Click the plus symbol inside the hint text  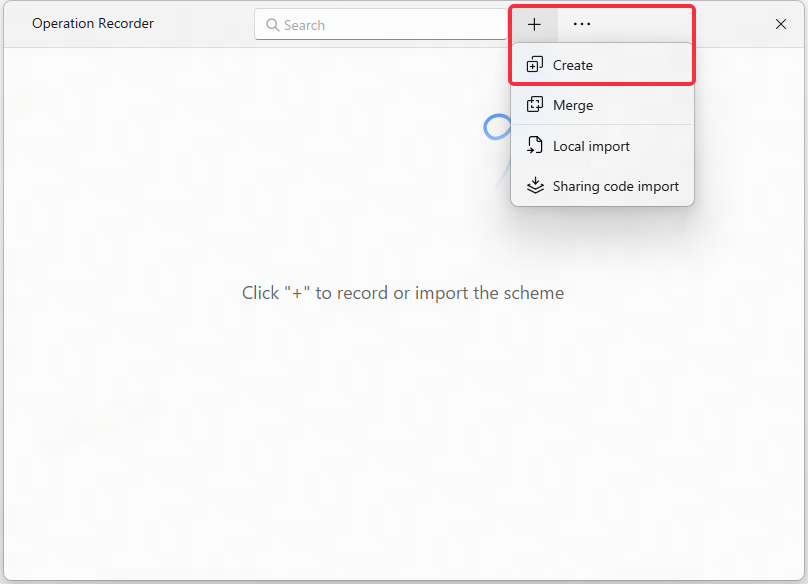tap(297, 293)
